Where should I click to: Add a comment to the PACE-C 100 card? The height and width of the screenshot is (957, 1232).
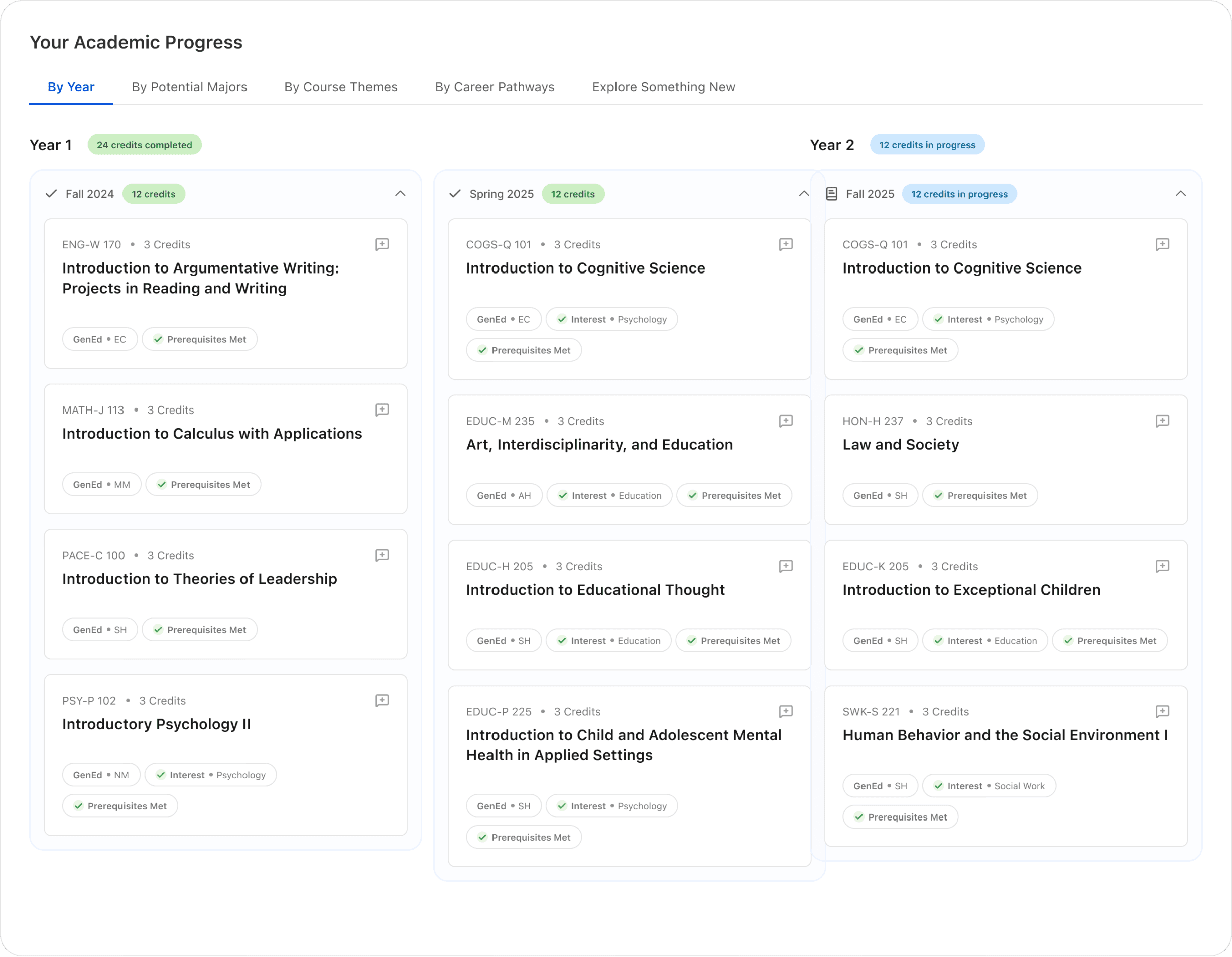[x=382, y=555]
